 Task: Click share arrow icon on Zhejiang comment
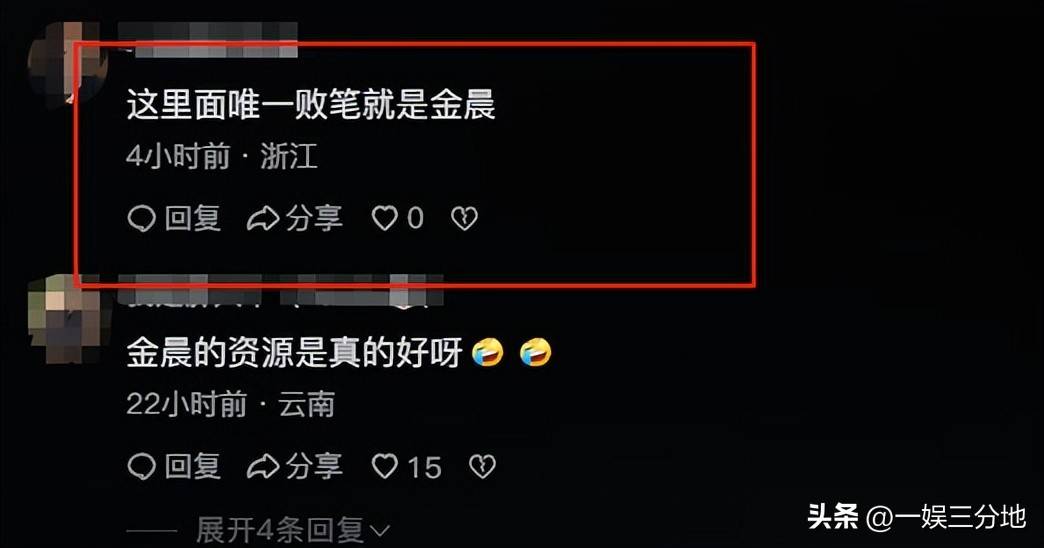[263, 218]
